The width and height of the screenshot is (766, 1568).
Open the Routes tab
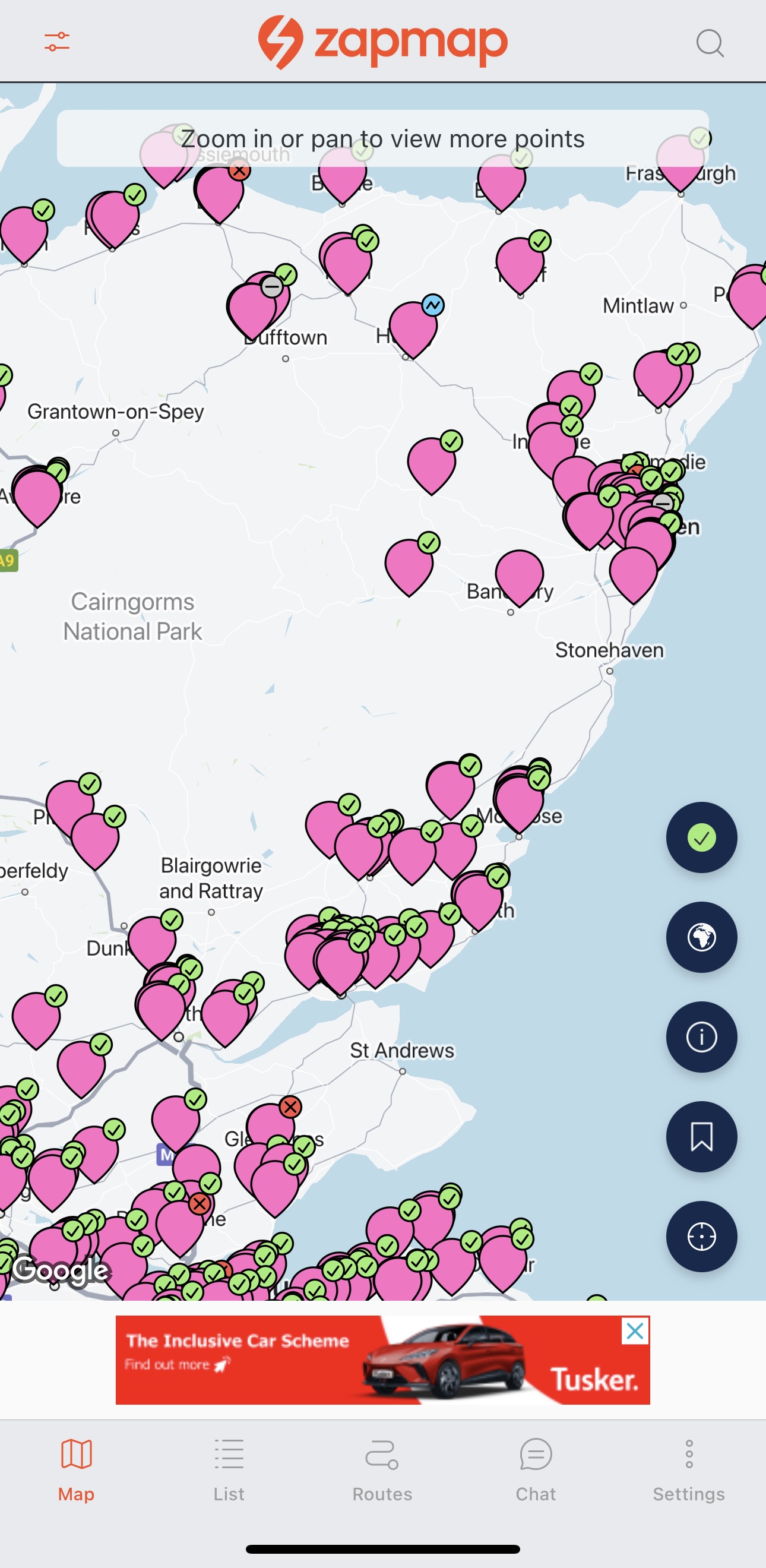(382, 1470)
